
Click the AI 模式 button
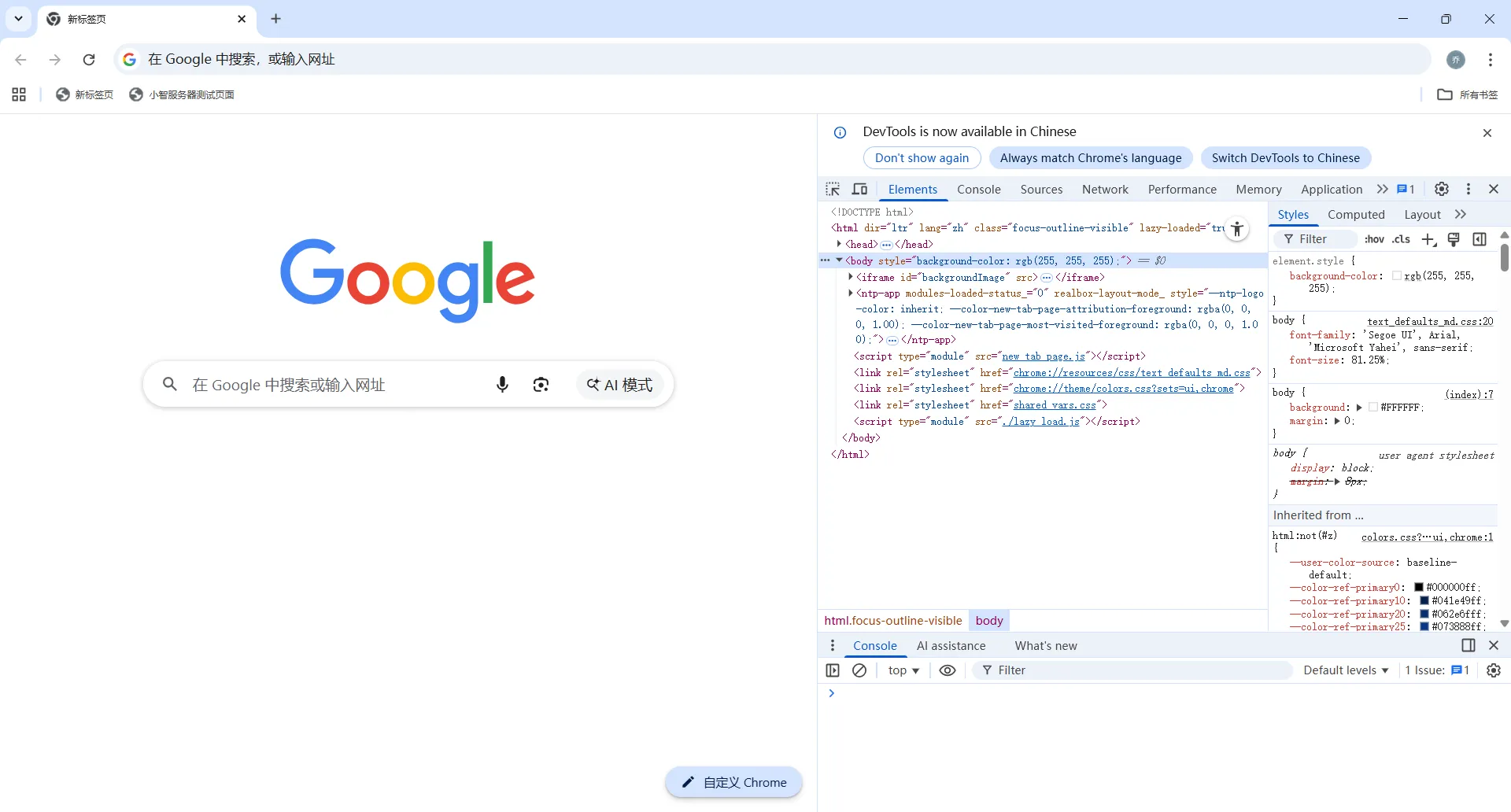[620, 385]
